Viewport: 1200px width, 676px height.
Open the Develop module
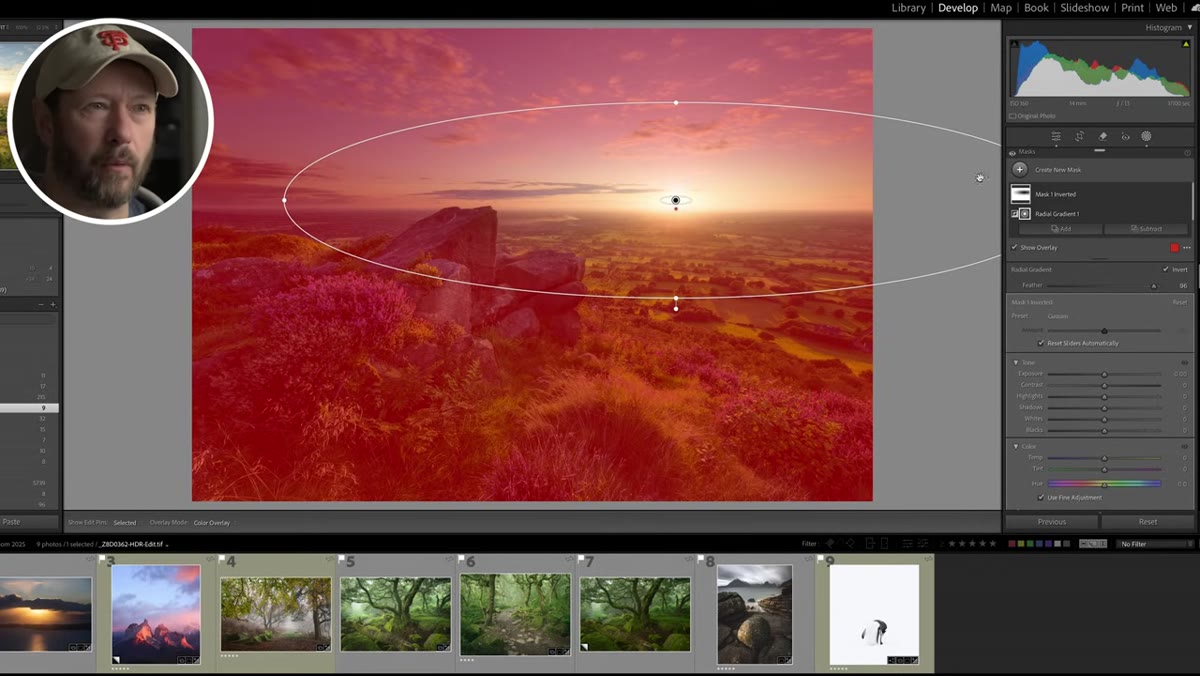[x=958, y=8]
